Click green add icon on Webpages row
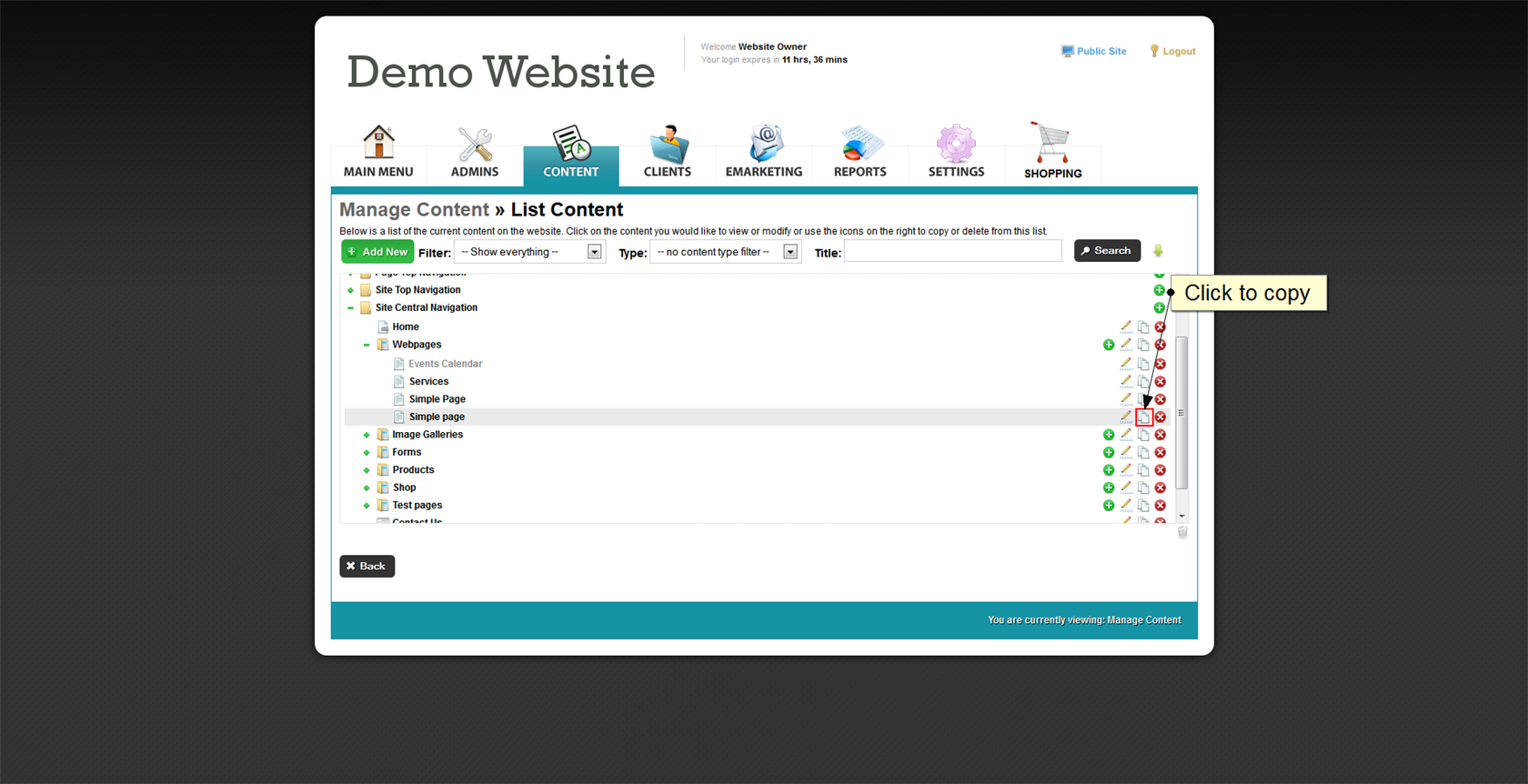The width and height of the screenshot is (1528, 784). [1109, 345]
